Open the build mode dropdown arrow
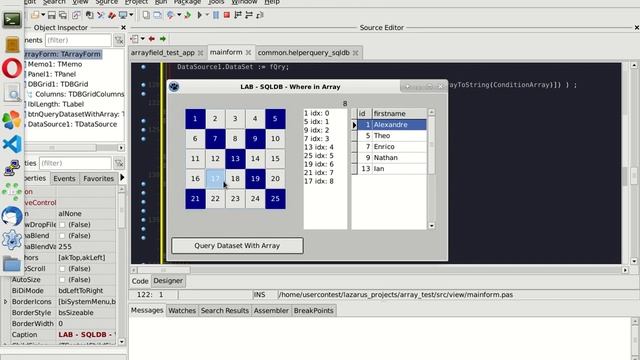This screenshot has height=360, width=640. tap(179, 16)
